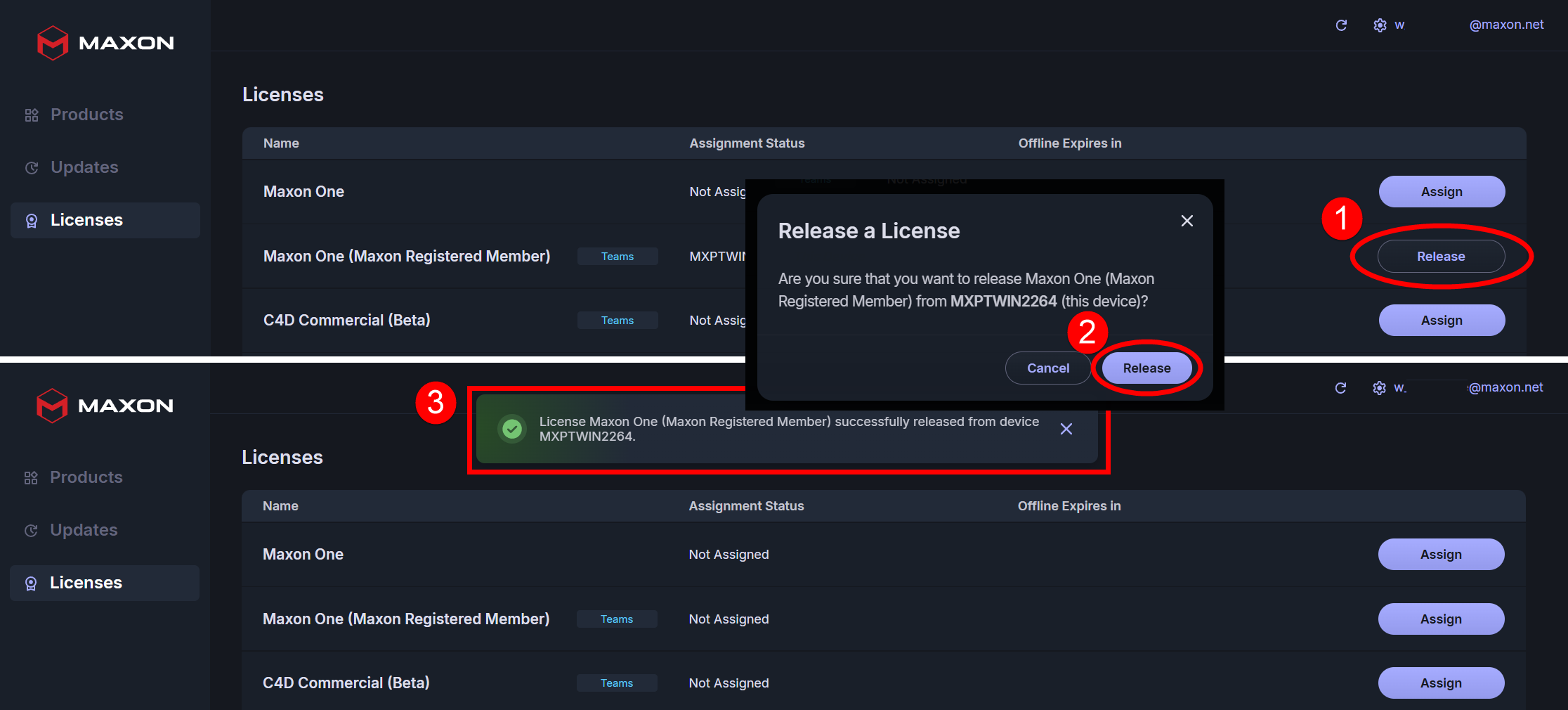Confirm Release in the dialog
This screenshot has height=710, width=1568.
coord(1146,368)
